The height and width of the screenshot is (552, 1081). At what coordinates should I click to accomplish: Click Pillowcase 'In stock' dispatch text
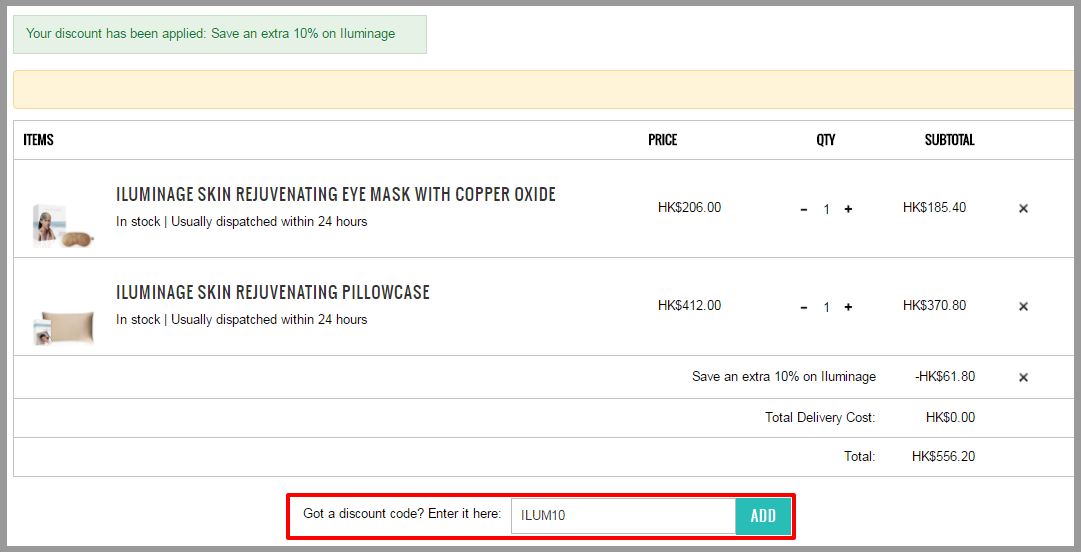(x=241, y=320)
